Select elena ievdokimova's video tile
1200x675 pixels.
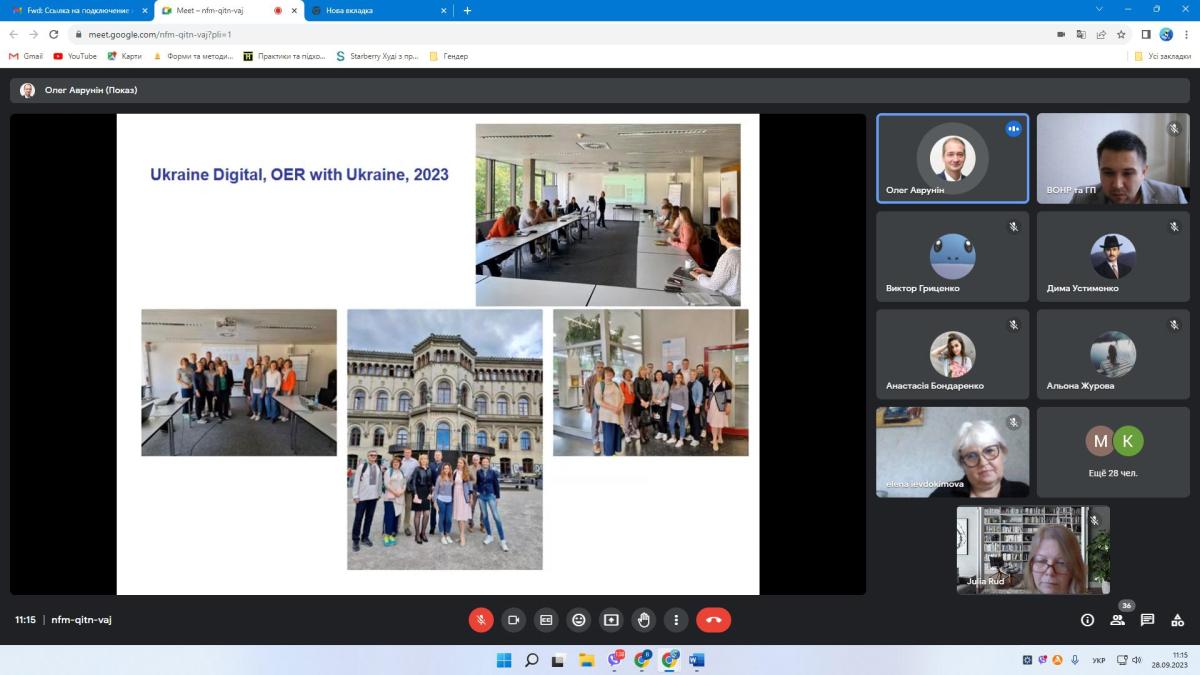[952, 452]
